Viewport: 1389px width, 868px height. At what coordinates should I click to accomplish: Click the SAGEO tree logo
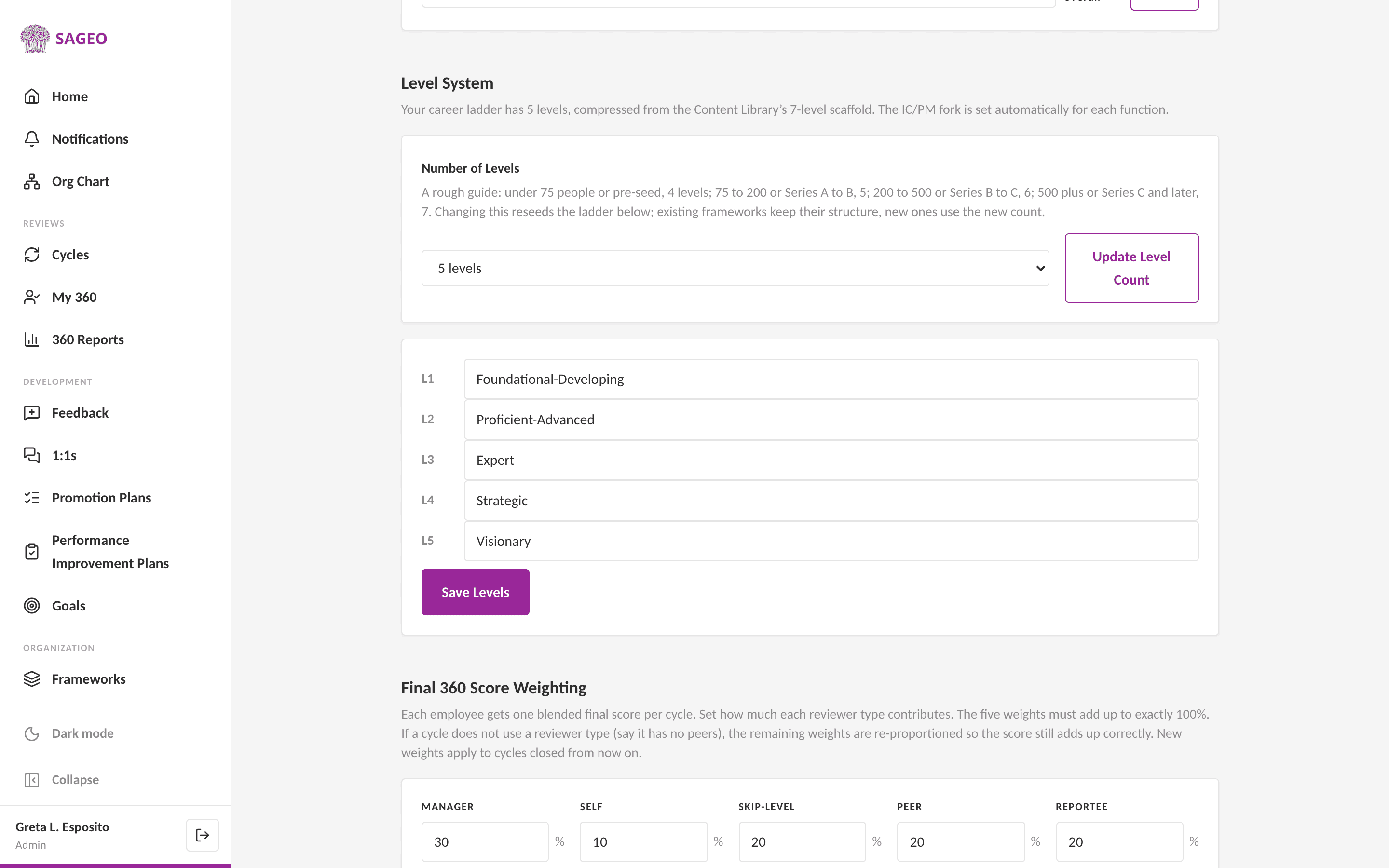(x=35, y=39)
